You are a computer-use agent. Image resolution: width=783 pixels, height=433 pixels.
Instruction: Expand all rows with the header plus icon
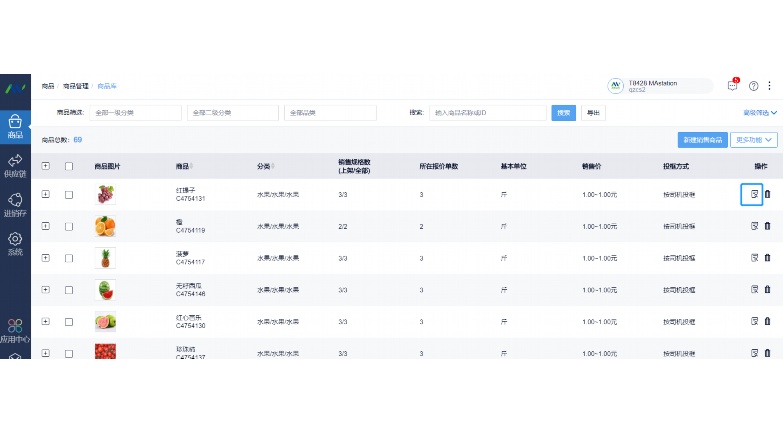[x=45, y=166]
